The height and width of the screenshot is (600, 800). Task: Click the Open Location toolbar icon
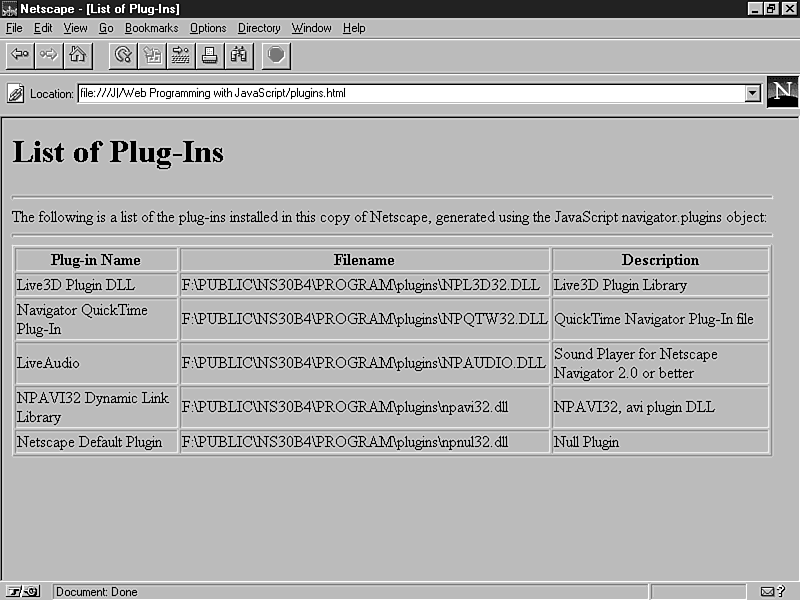tap(181, 55)
